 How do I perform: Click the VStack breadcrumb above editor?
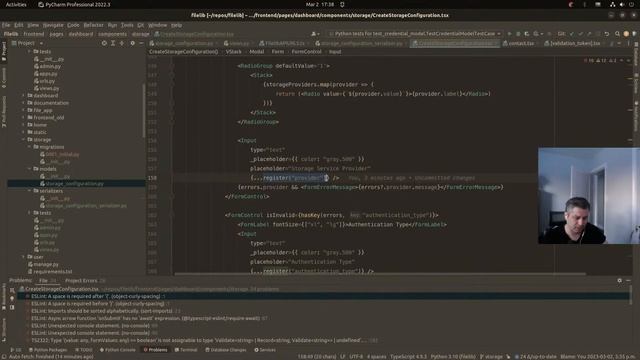click(233, 52)
